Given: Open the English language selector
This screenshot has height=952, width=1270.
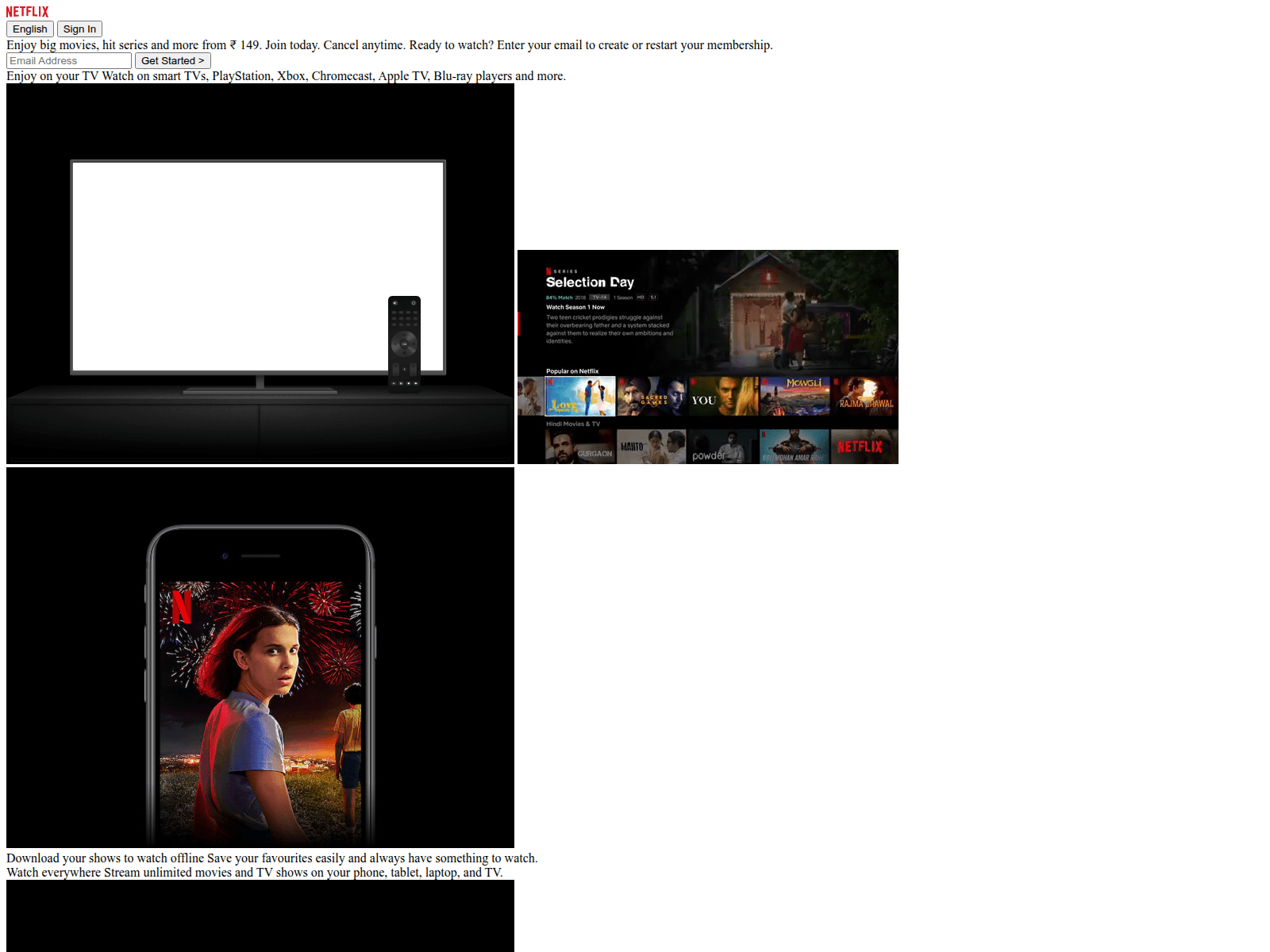Looking at the screenshot, I should pyautogui.click(x=30, y=29).
